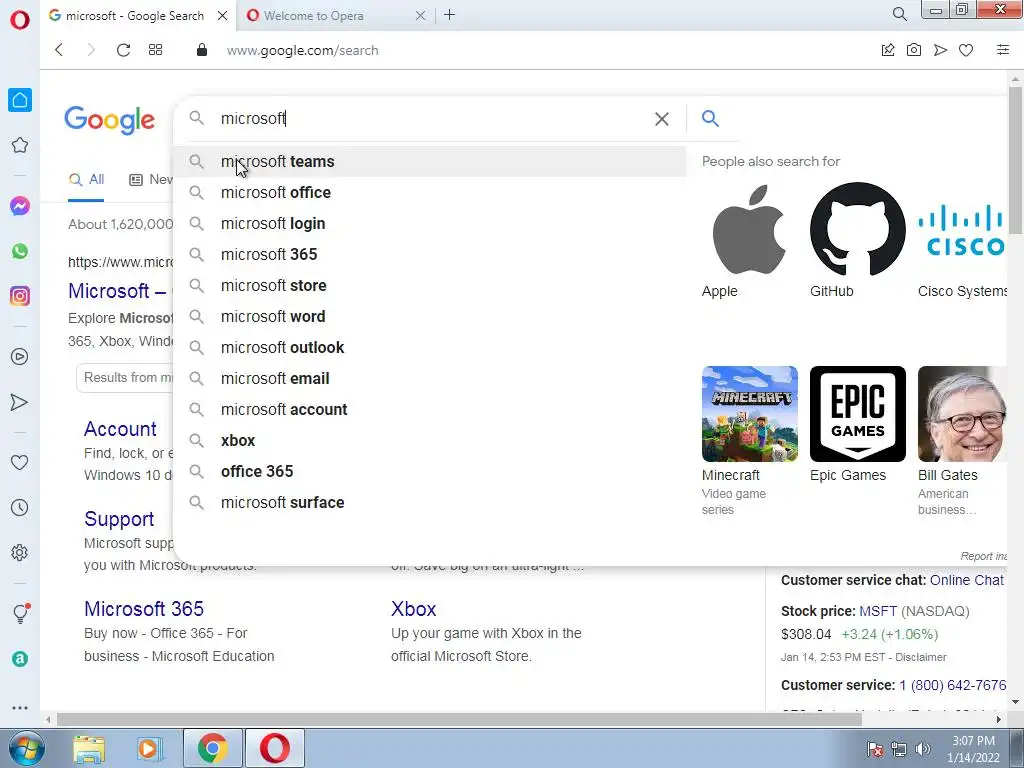Open the Easy Setup sliders icon
This screenshot has height=768, width=1024.
(1002, 50)
